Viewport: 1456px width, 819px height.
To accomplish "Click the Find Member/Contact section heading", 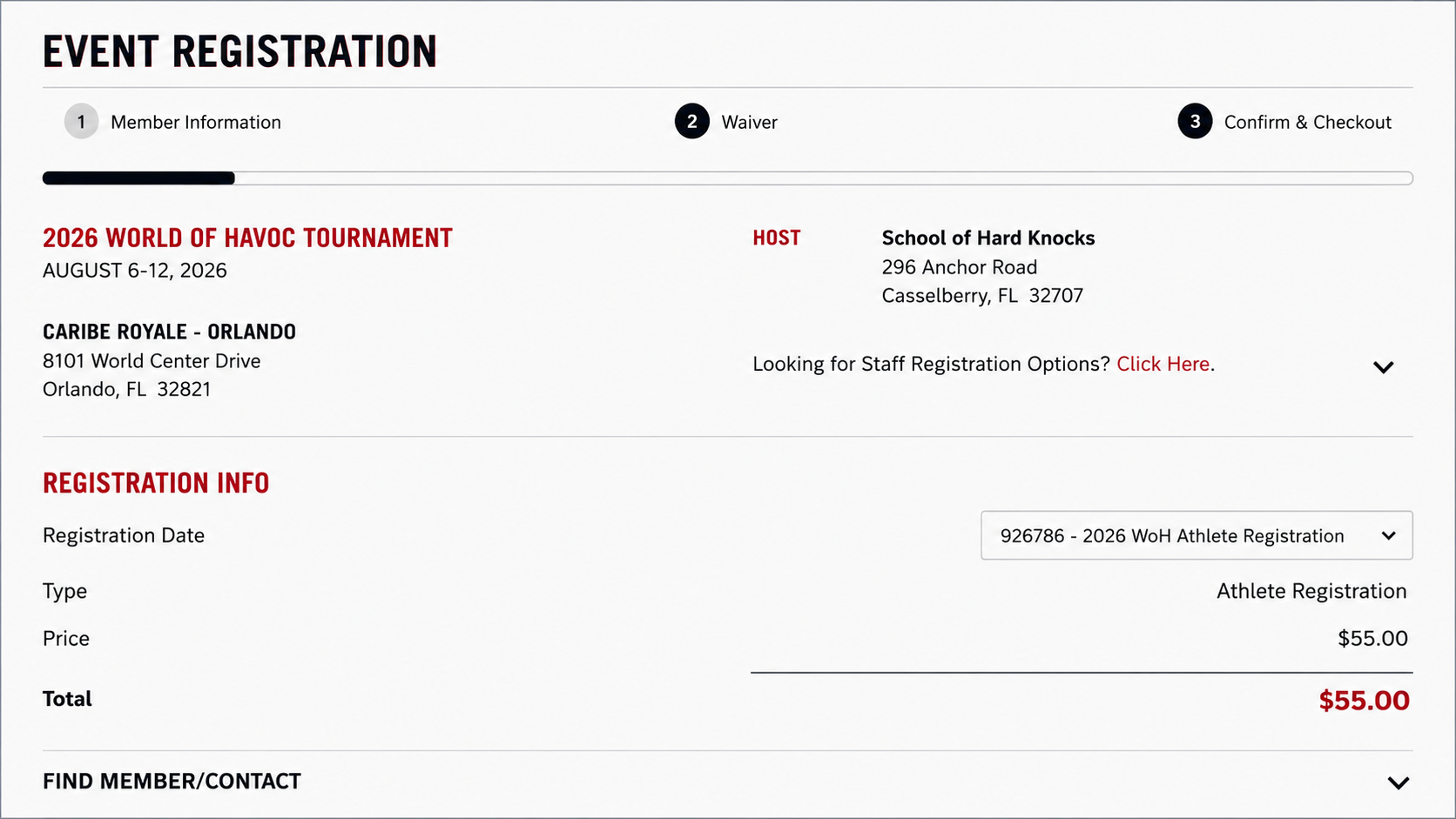I will tap(172, 782).
